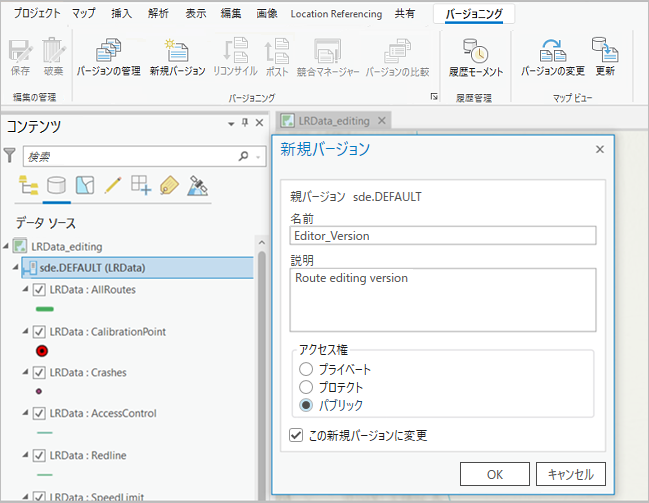Collapse the LRData_editing map node

click(x=6, y=246)
